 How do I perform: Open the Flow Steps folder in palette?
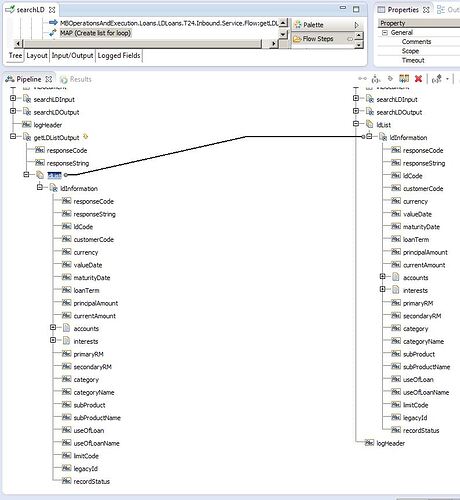(313, 39)
